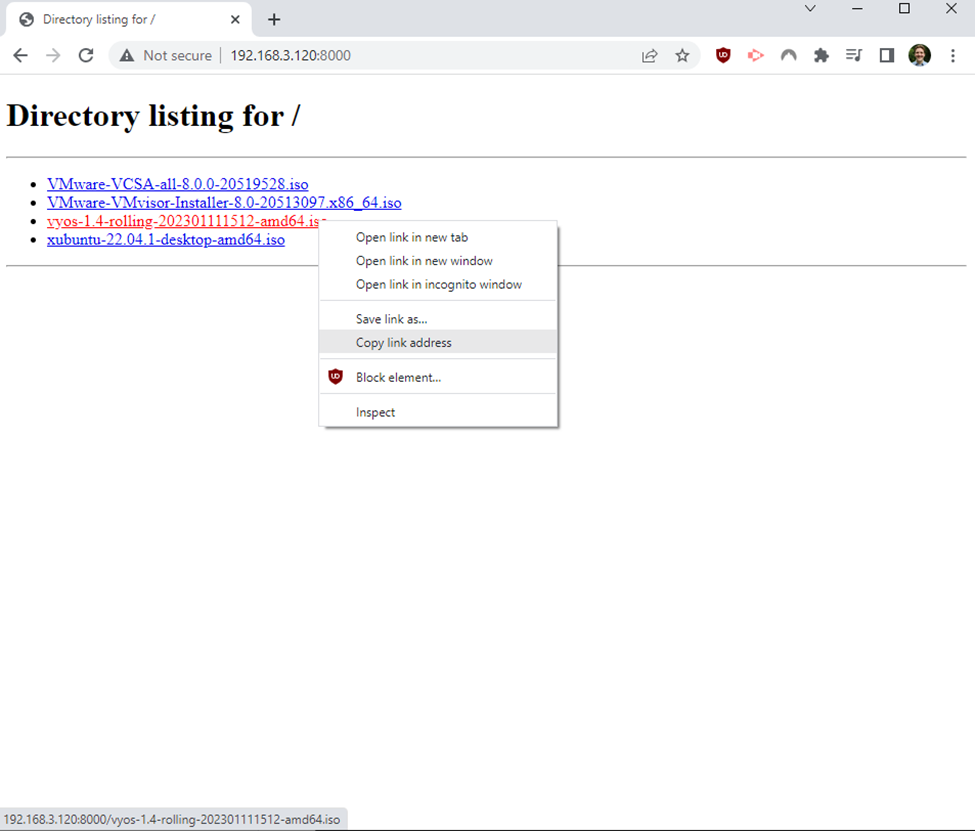The image size is (975, 831).
Task: Choose Open link in incognito window
Action: [438, 284]
